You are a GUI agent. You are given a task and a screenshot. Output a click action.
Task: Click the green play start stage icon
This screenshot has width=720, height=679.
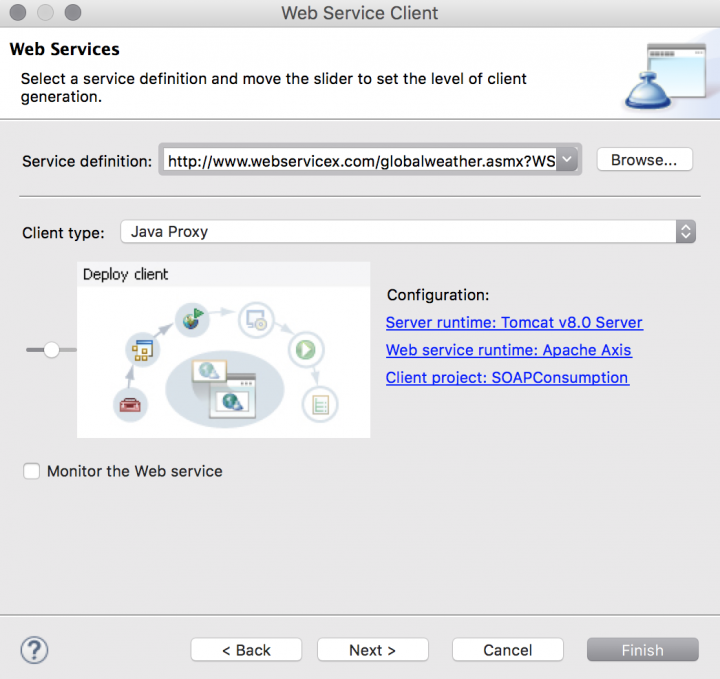tap(304, 350)
